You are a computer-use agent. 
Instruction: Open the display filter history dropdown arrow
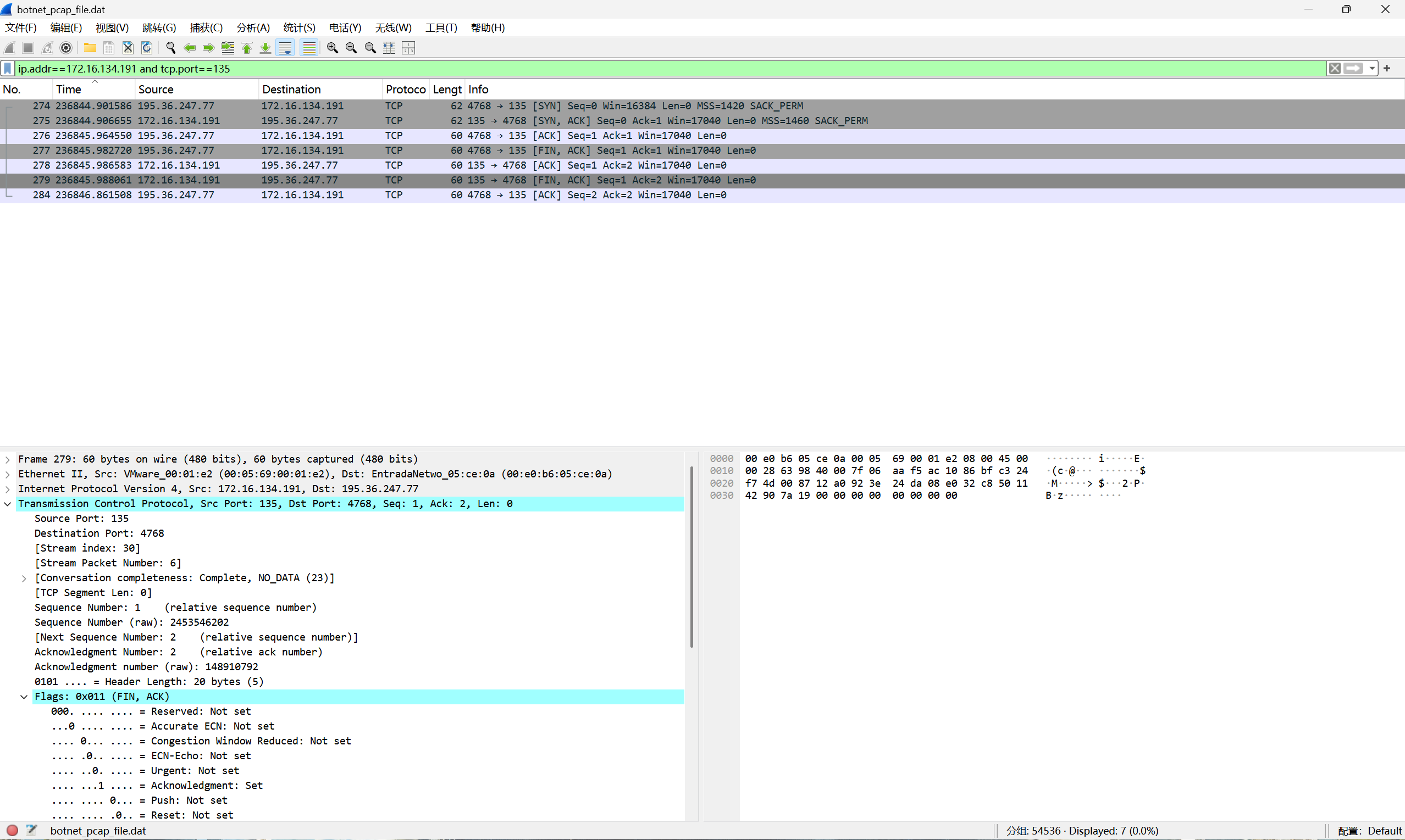1372,69
